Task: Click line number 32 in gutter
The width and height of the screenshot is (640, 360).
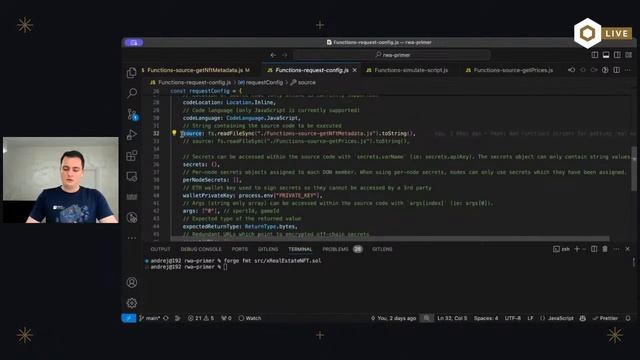Action: 156,133
